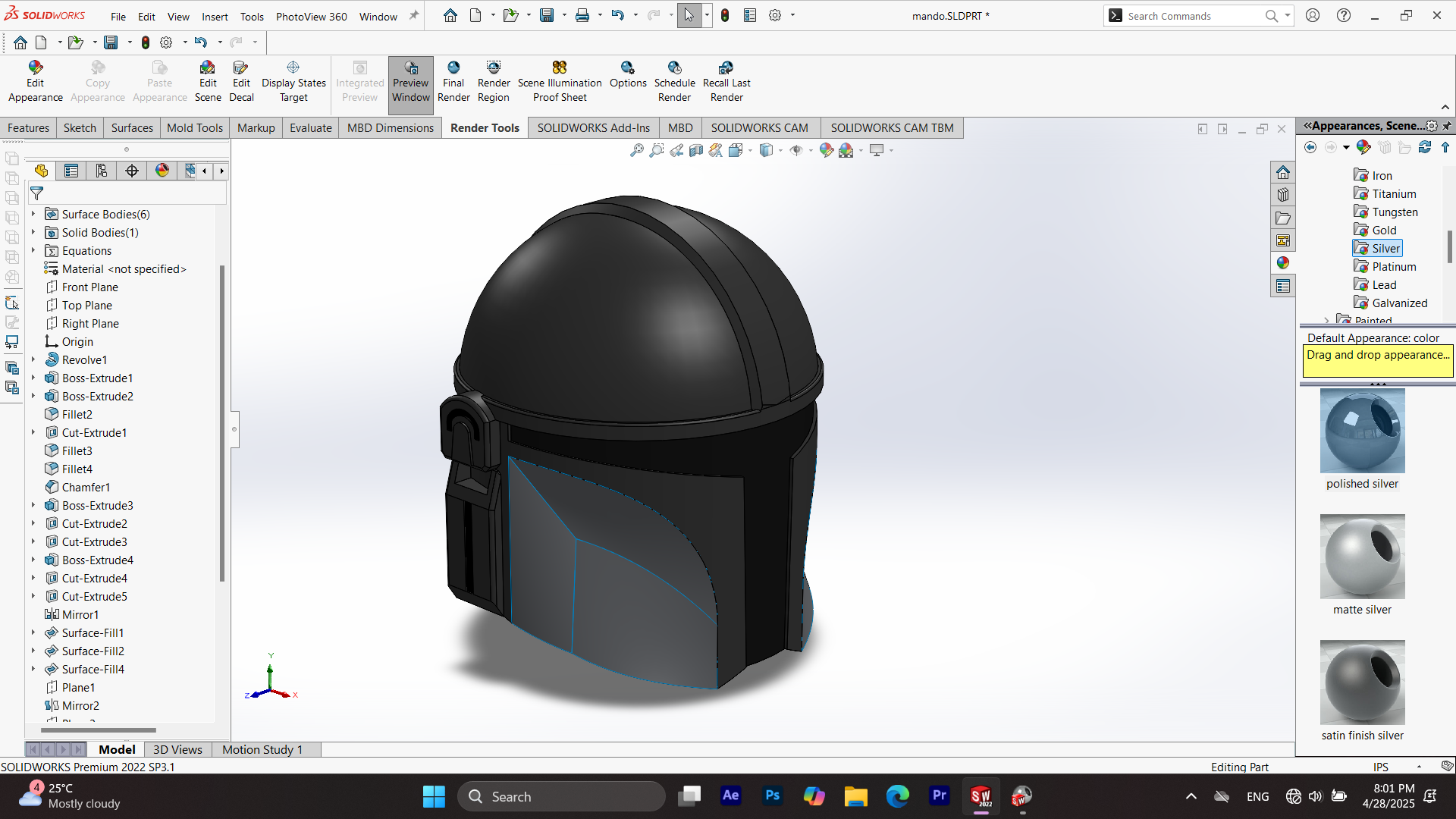Screen dimensions: 1456x819
Task: Open the File menu
Action: pos(118,17)
